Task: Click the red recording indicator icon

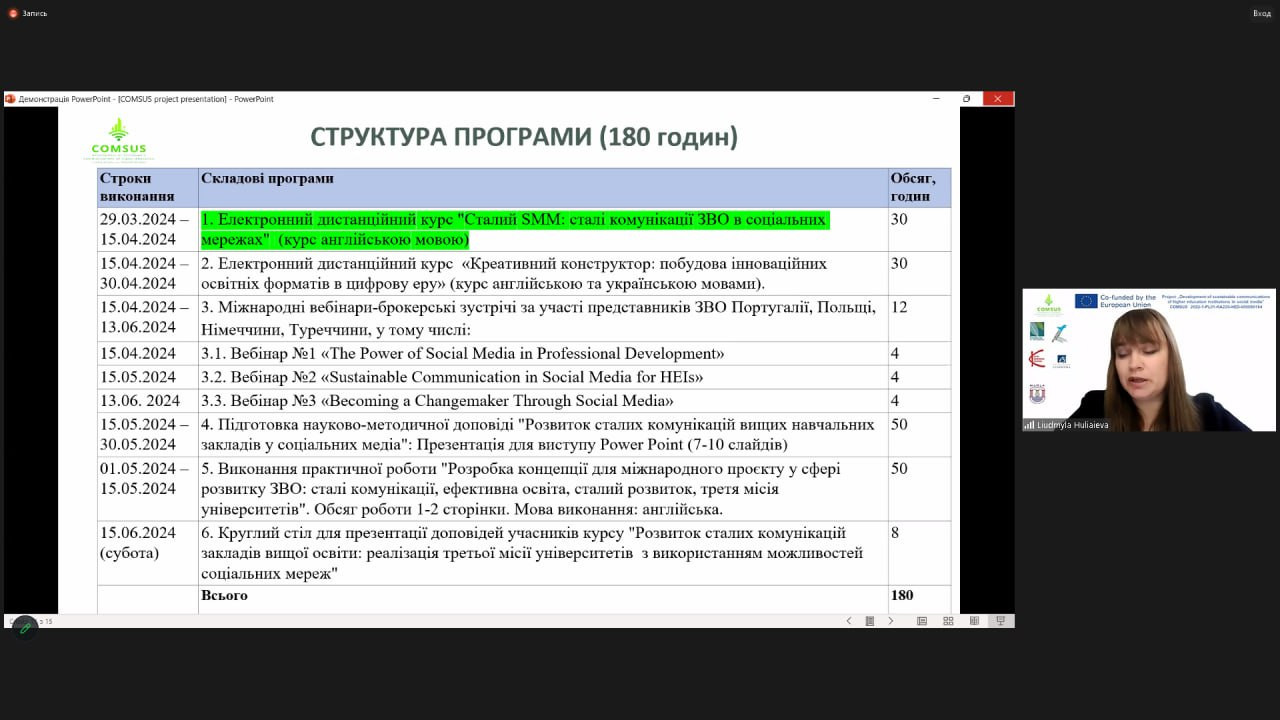Action: 13,13
